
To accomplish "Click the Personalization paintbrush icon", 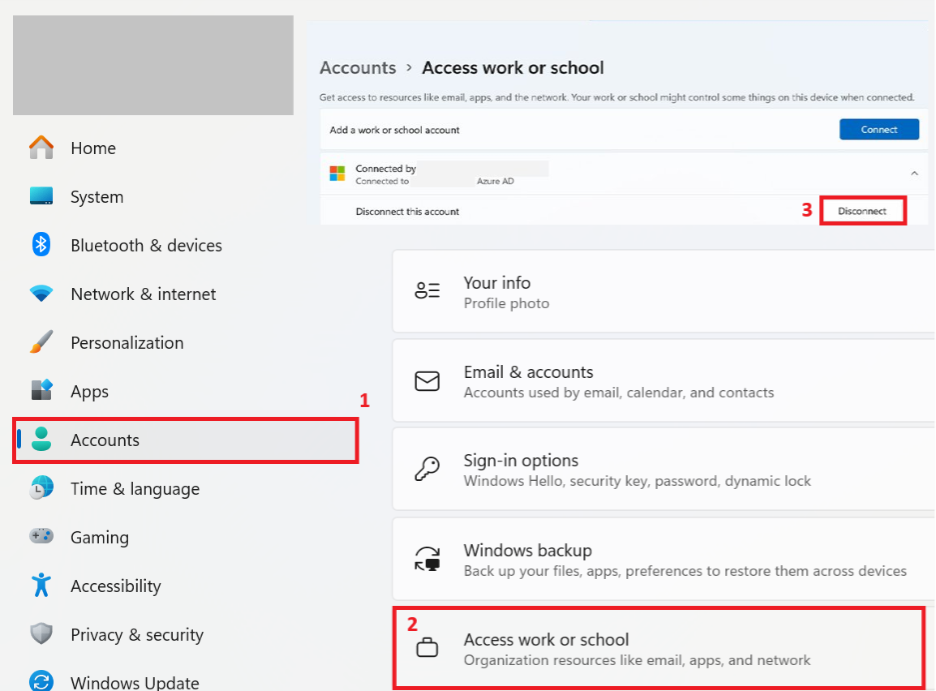I will 41,342.
